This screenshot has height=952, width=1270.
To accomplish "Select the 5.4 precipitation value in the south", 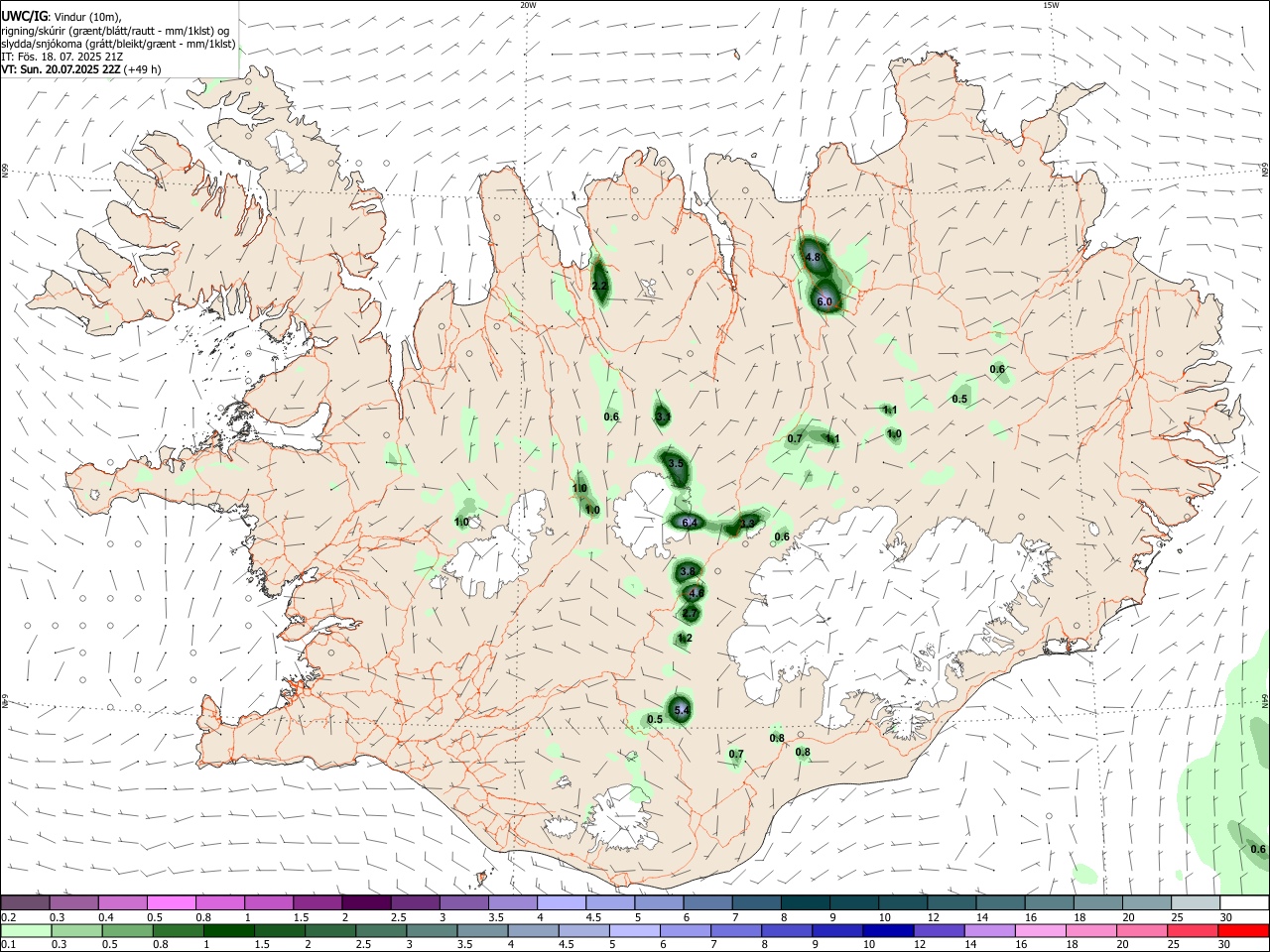I will pos(682,710).
